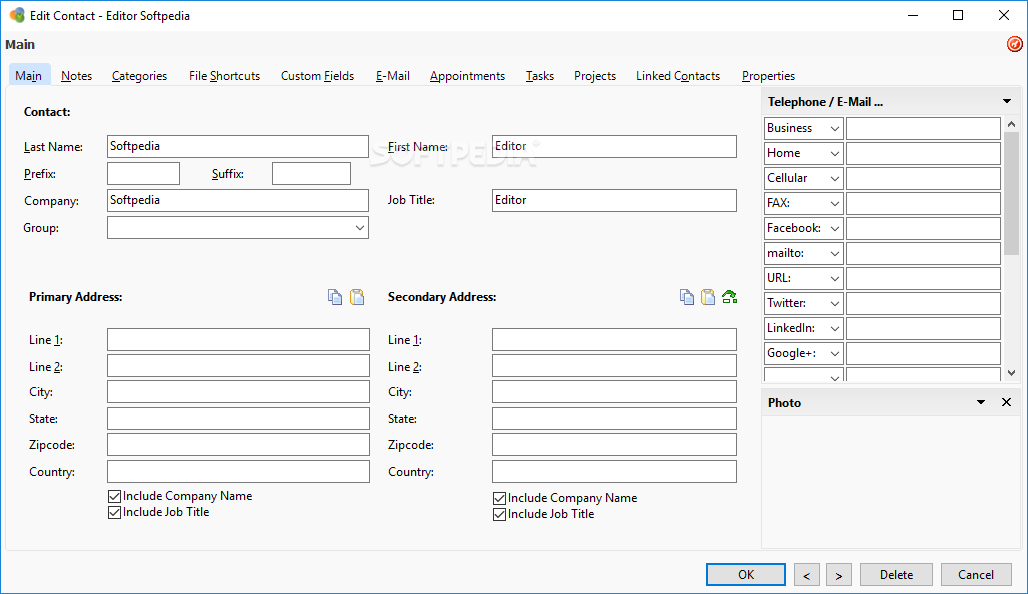Click the green swap address icon
Image resolution: width=1028 pixels, height=594 pixels.
[730, 297]
